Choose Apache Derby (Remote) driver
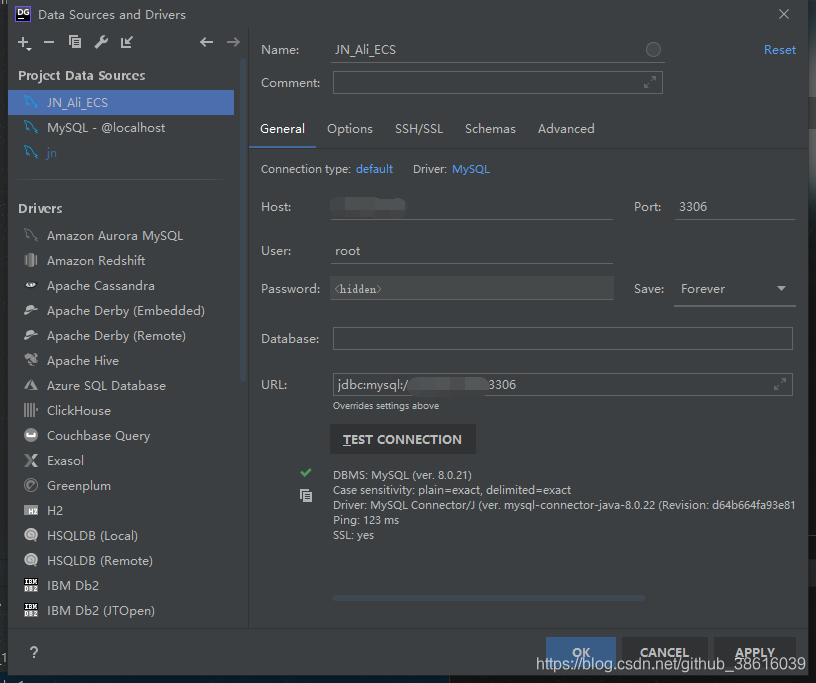This screenshot has height=683, width=816. click(116, 336)
